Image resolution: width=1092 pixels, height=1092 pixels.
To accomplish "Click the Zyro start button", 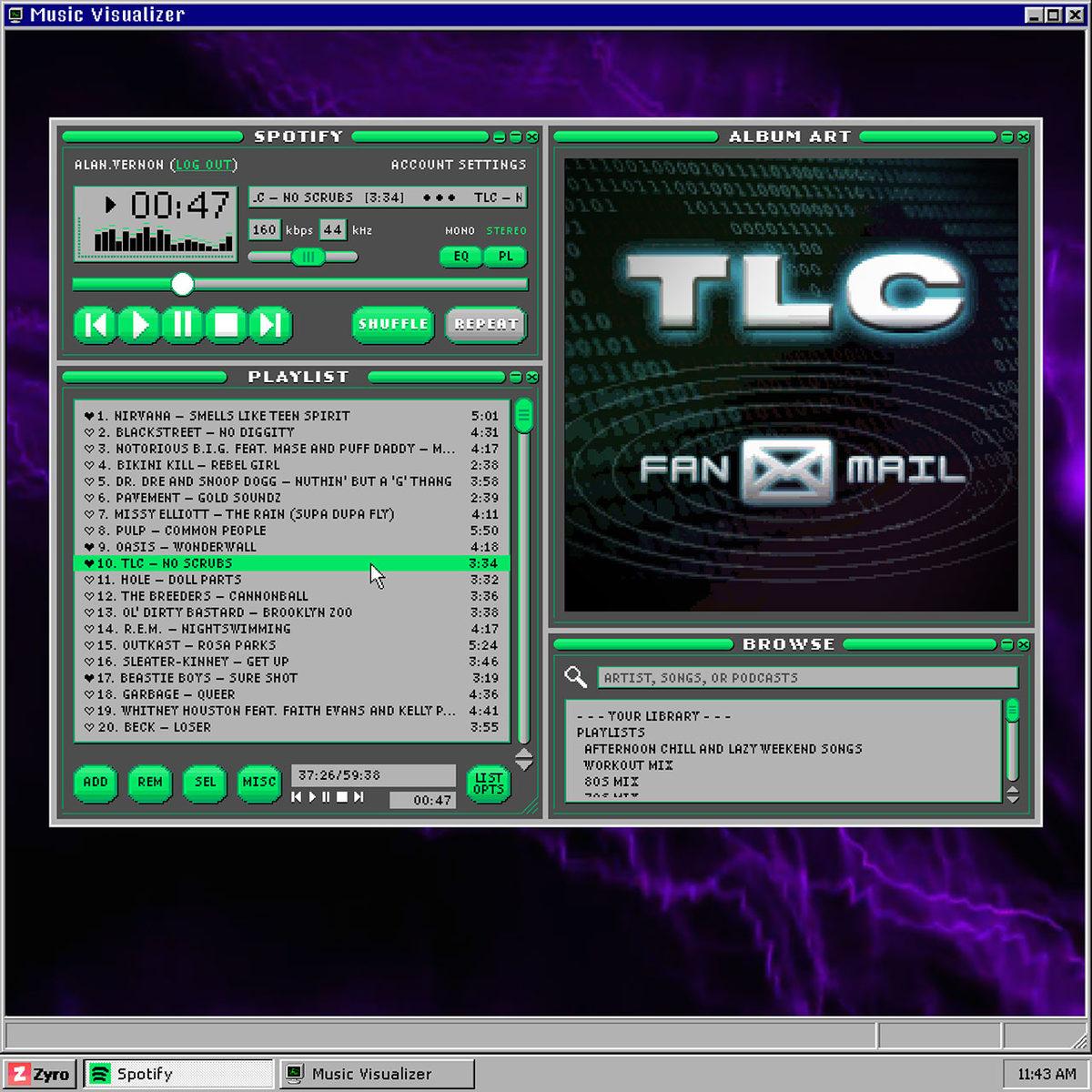I will click(x=41, y=1074).
